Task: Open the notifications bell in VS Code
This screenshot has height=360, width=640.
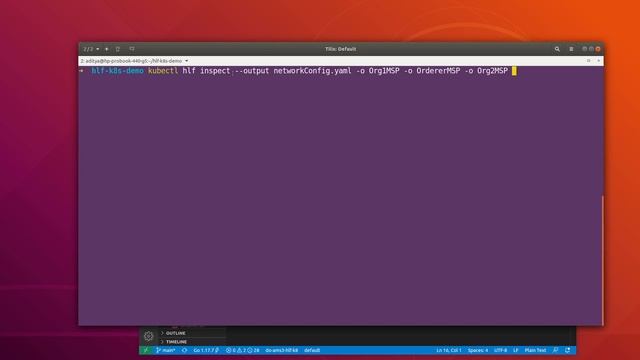Action: click(x=568, y=350)
